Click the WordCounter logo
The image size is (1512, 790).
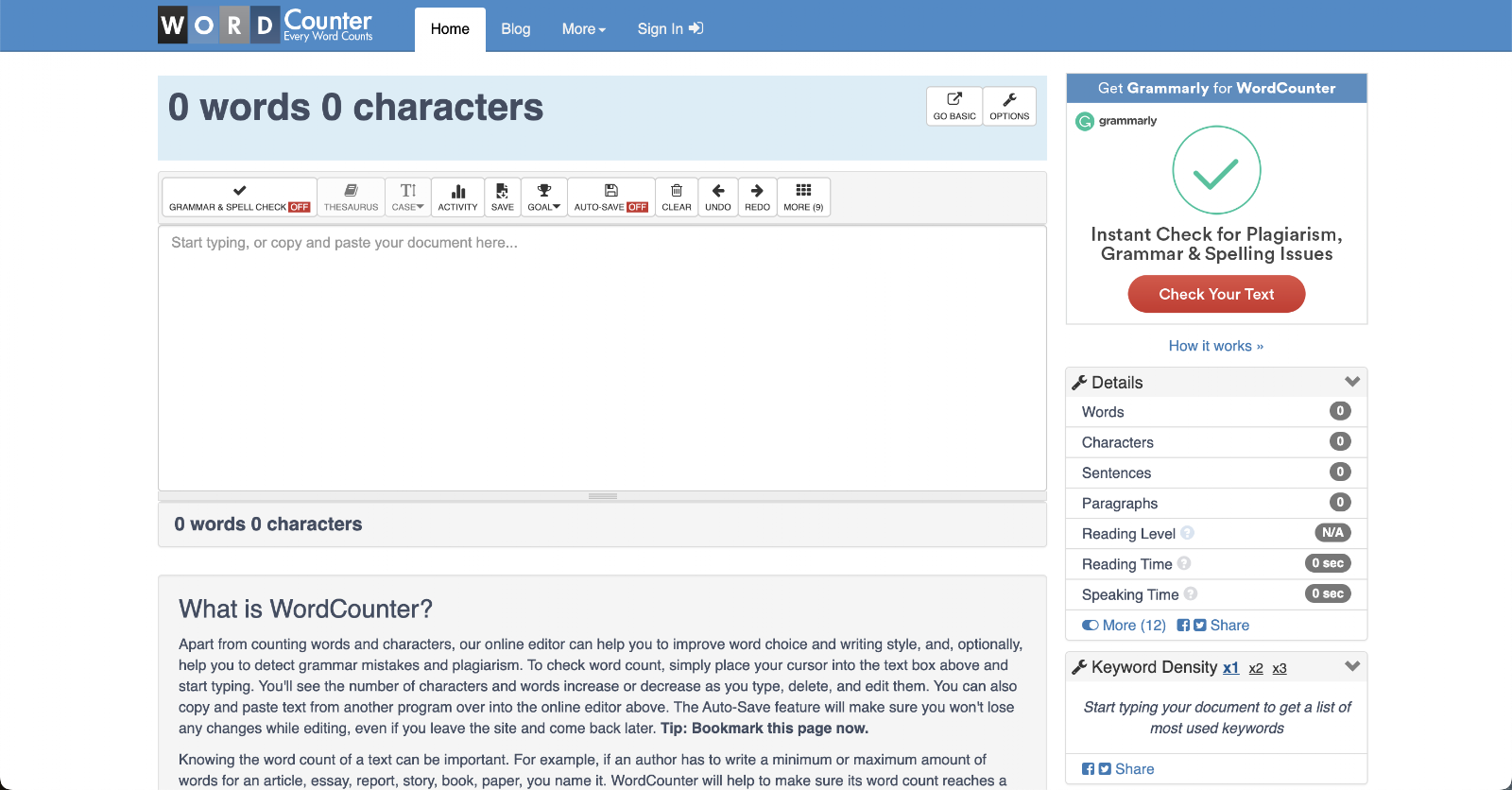point(266,26)
